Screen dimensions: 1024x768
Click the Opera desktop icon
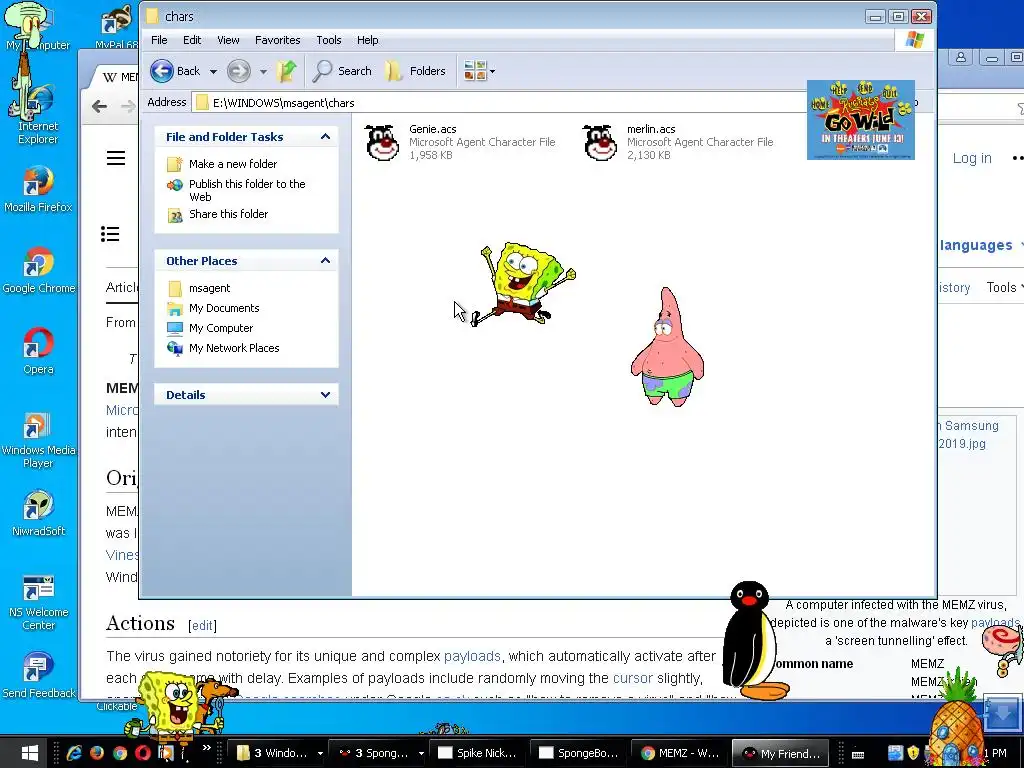click(x=38, y=351)
